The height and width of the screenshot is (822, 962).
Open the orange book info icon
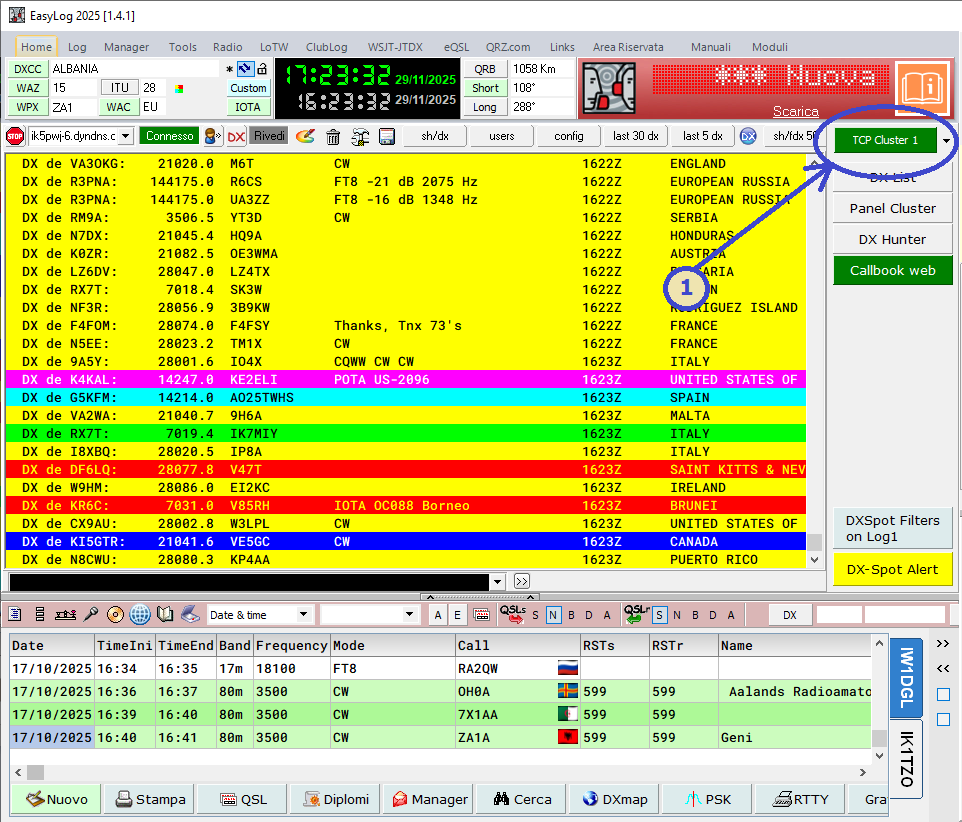coord(922,88)
